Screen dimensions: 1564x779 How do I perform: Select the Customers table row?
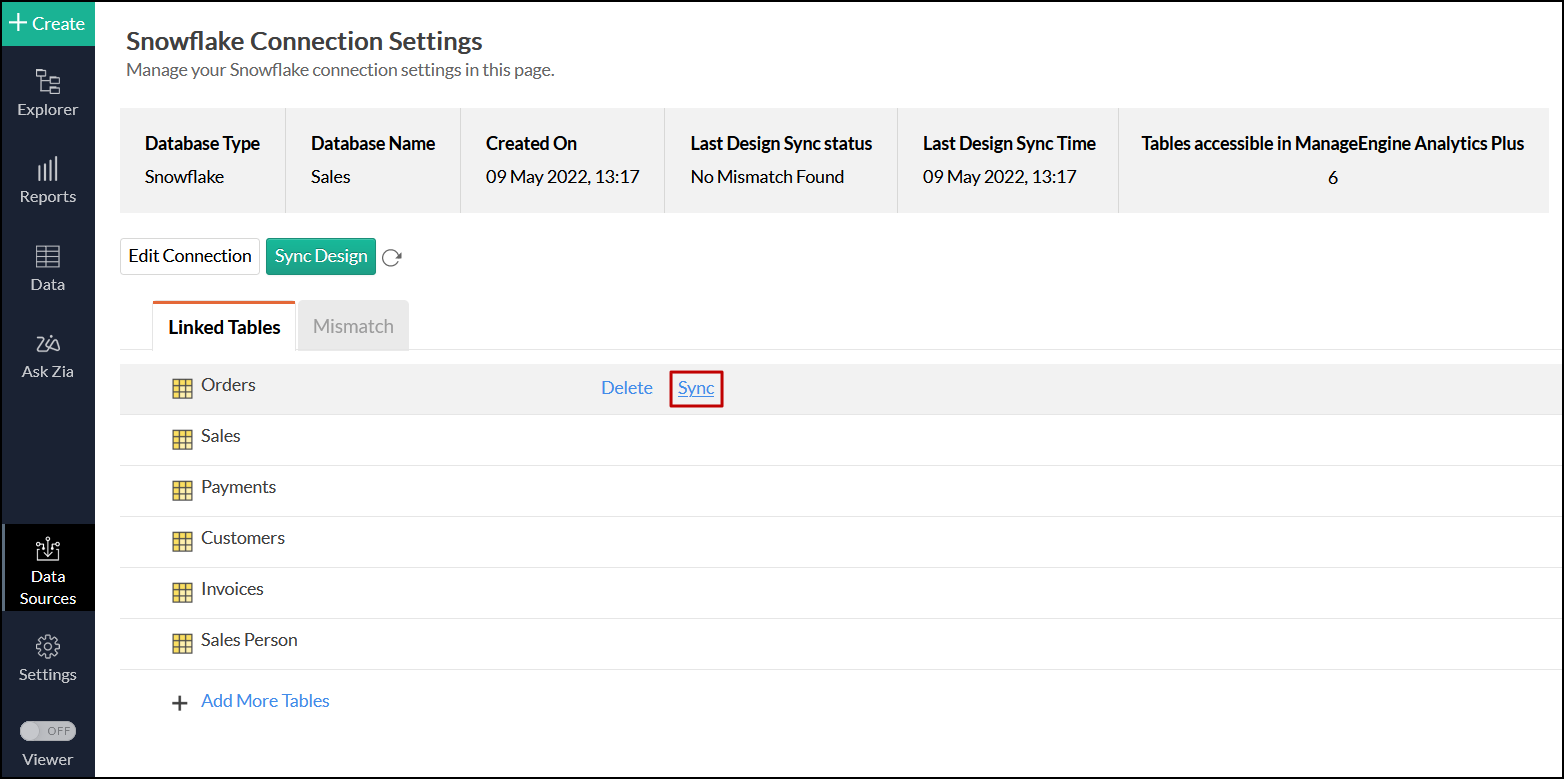pos(243,538)
